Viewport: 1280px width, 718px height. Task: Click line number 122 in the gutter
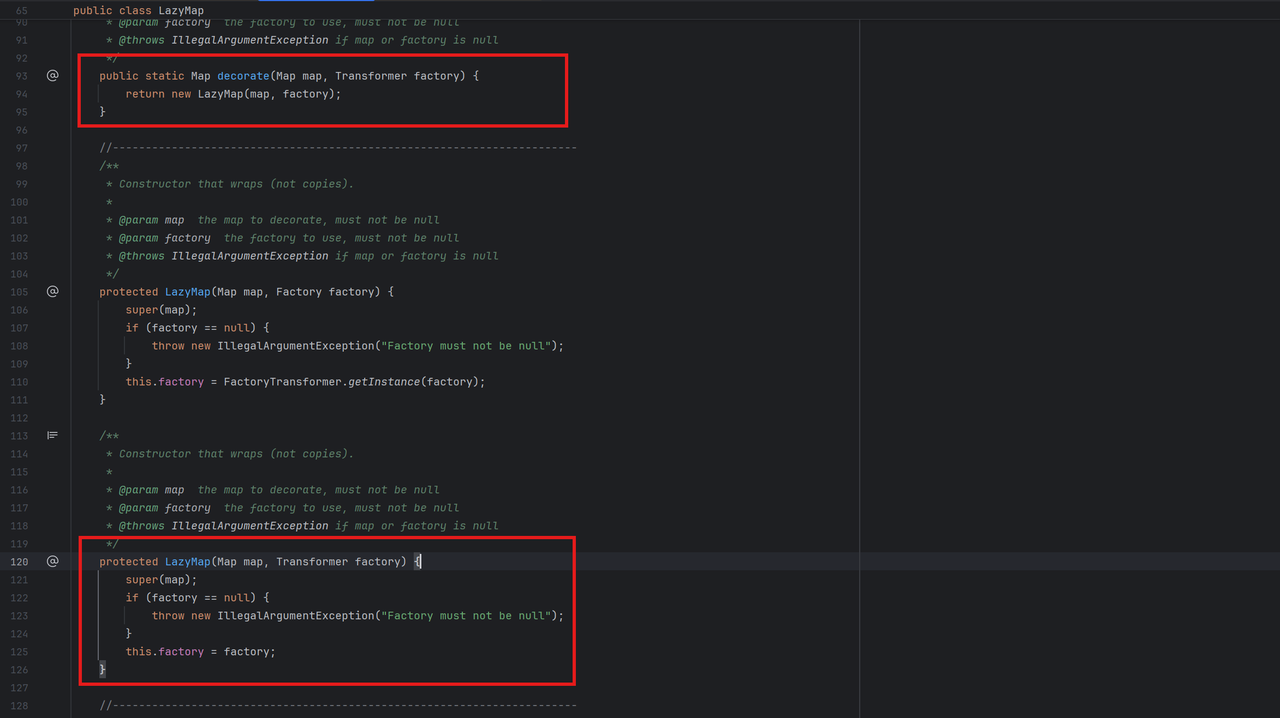pos(19,598)
